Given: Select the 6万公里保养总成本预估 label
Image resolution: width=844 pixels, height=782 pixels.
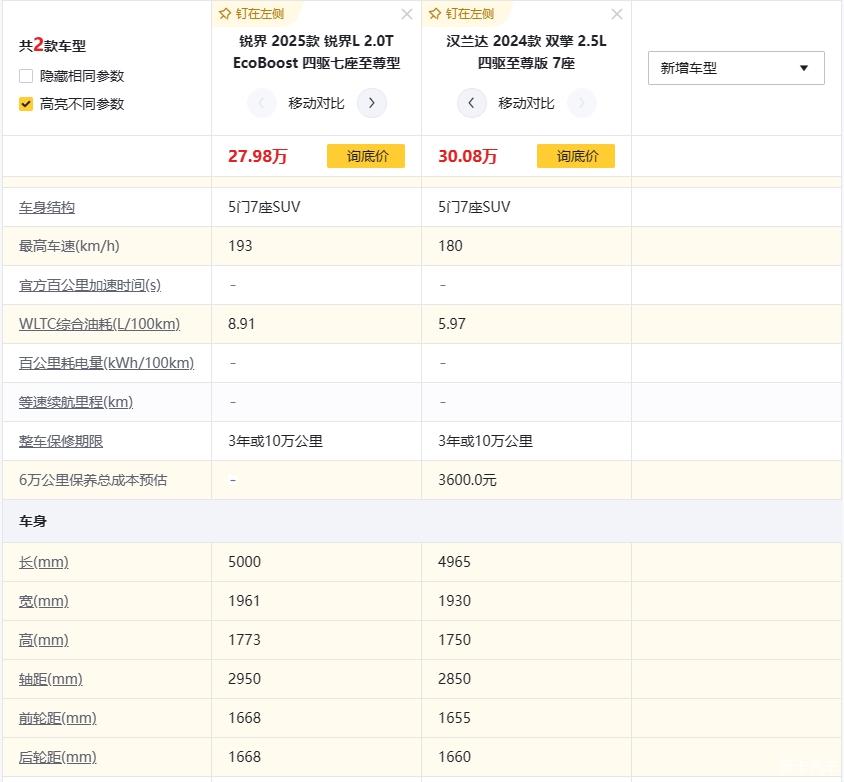Looking at the screenshot, I should (x=93, y=480).
